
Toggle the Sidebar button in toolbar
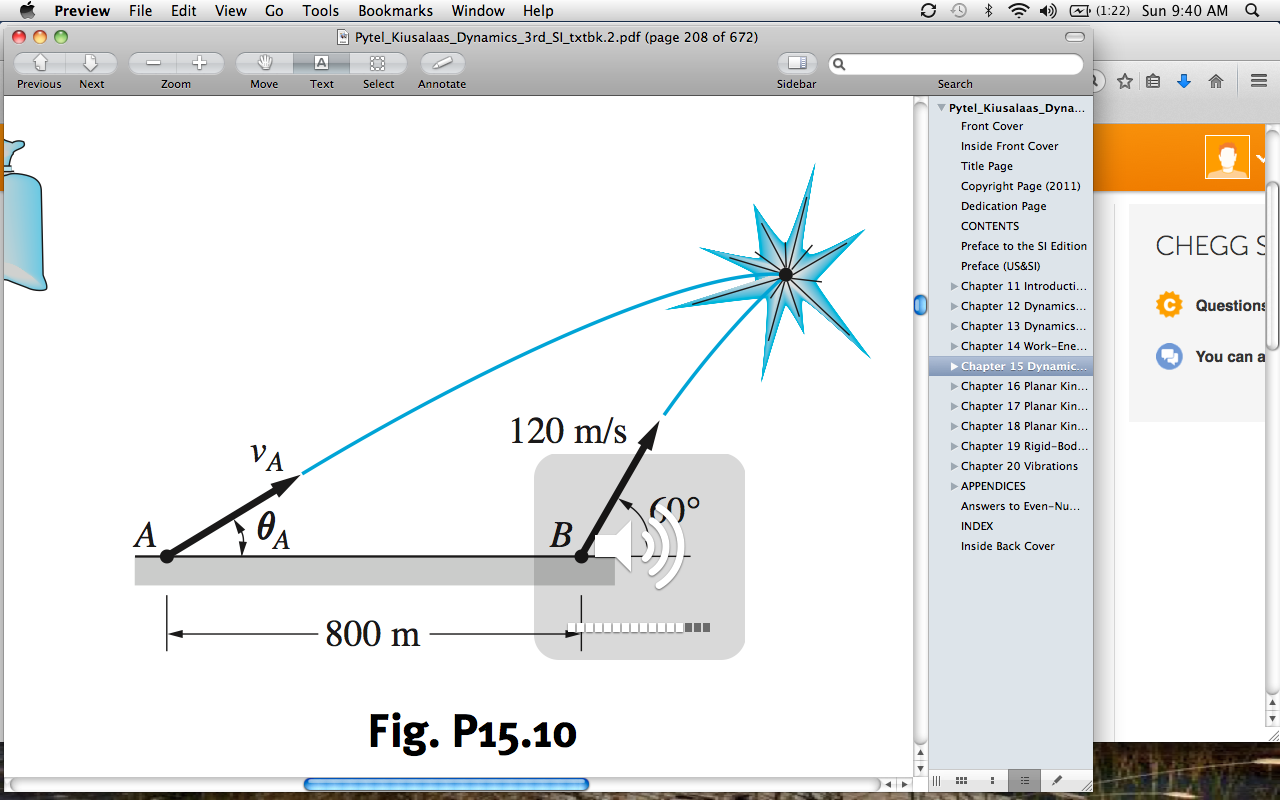796,64
